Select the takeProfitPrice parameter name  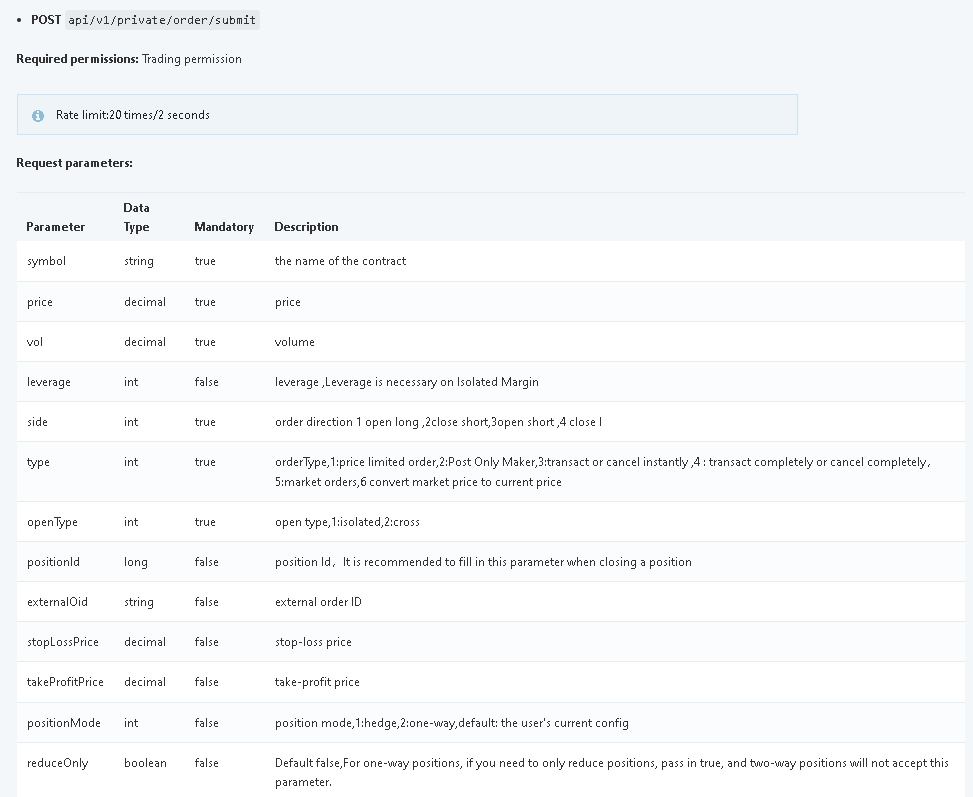coord(65,682)
